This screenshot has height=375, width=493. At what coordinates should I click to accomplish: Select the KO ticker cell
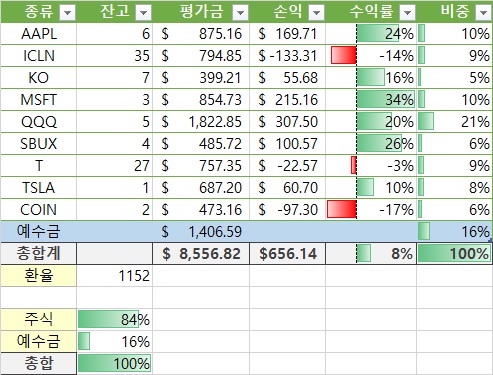(39, 78)
